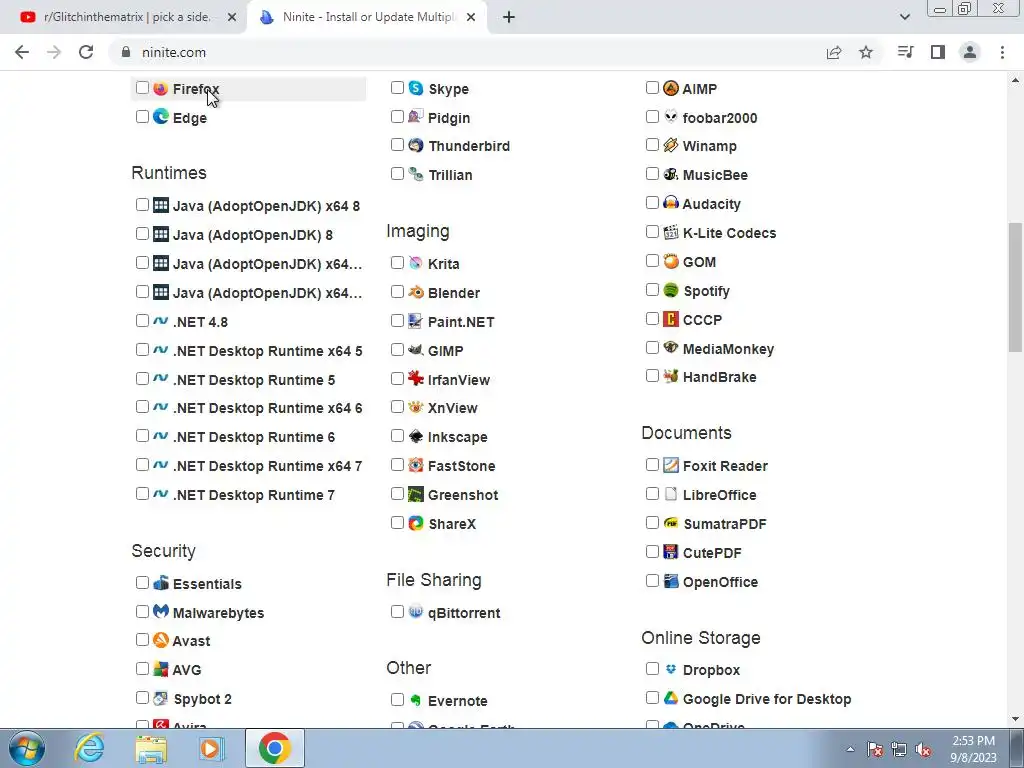This screenshot has width=1024, height=768.
Task: Click the Inkscape icon
Action: coord(416,436)
